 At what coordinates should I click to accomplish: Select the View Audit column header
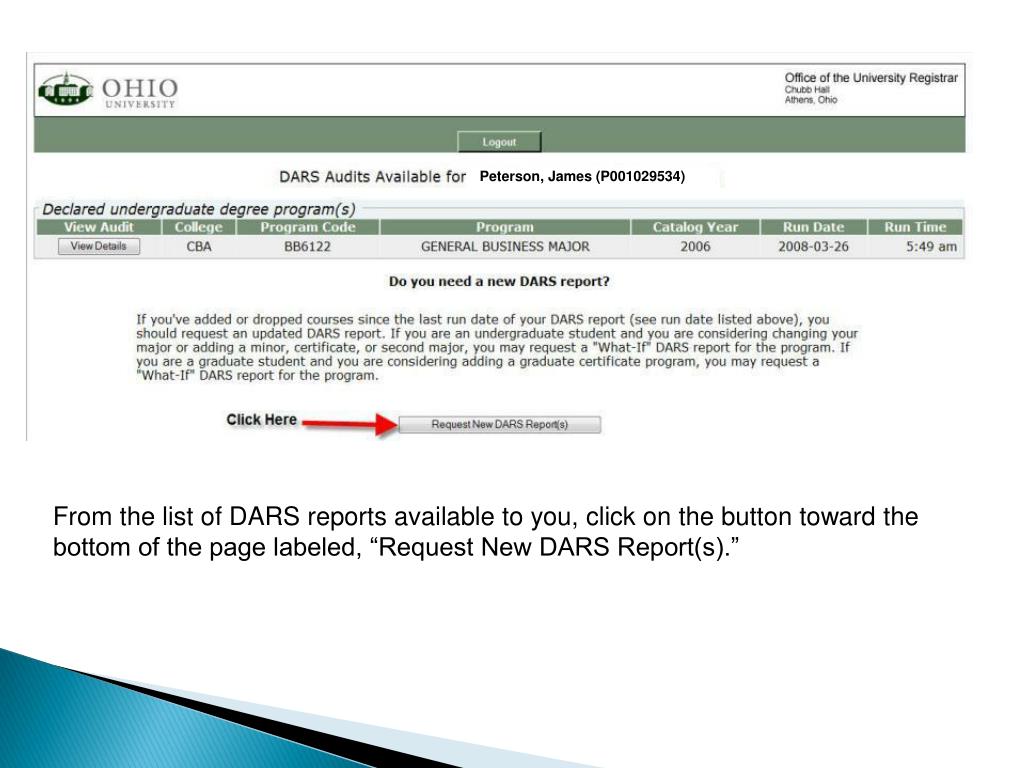click(x=99, y=227)
